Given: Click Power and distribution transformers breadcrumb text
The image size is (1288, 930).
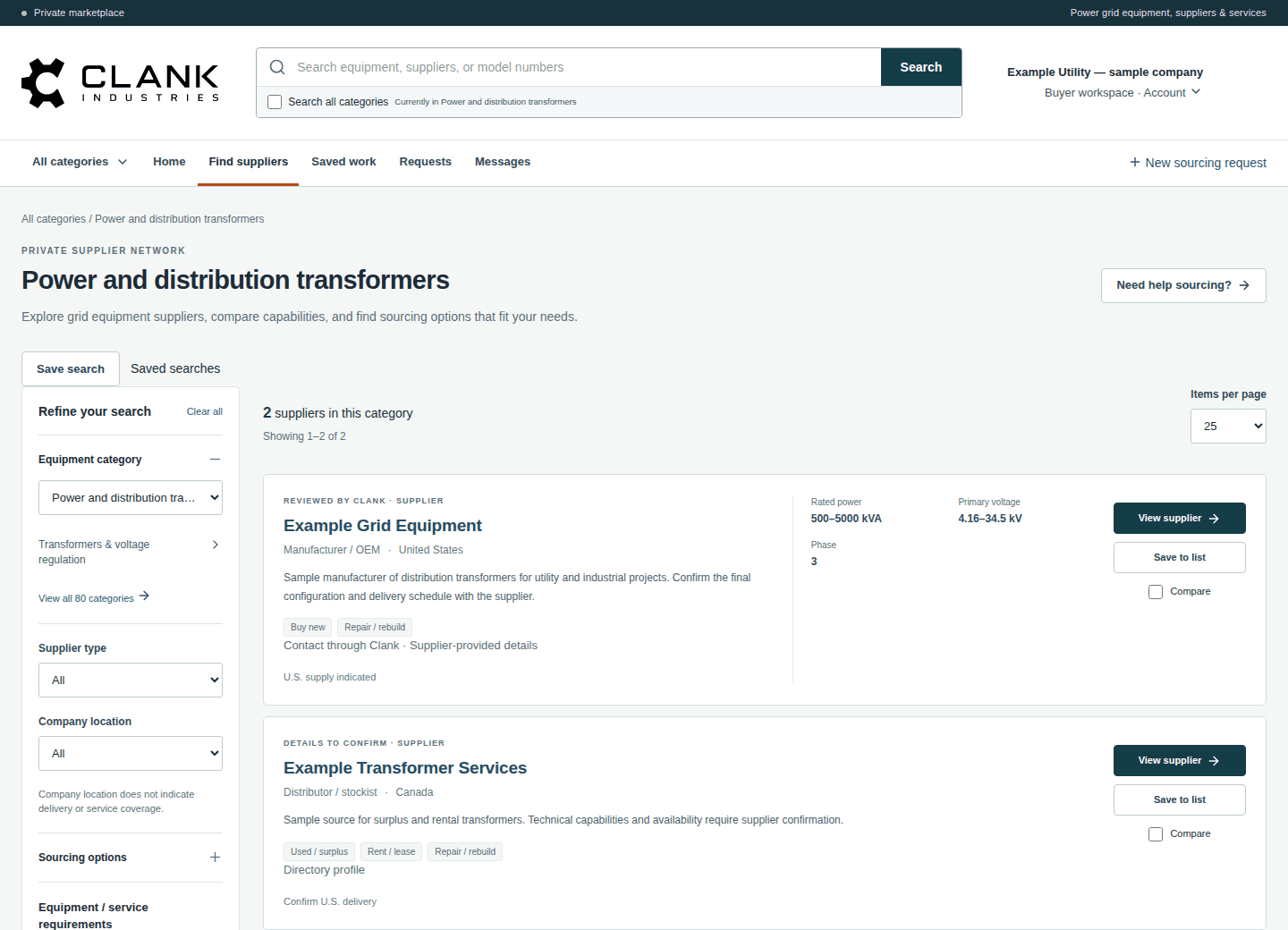Looking at the screenshot, I should 180,219.
